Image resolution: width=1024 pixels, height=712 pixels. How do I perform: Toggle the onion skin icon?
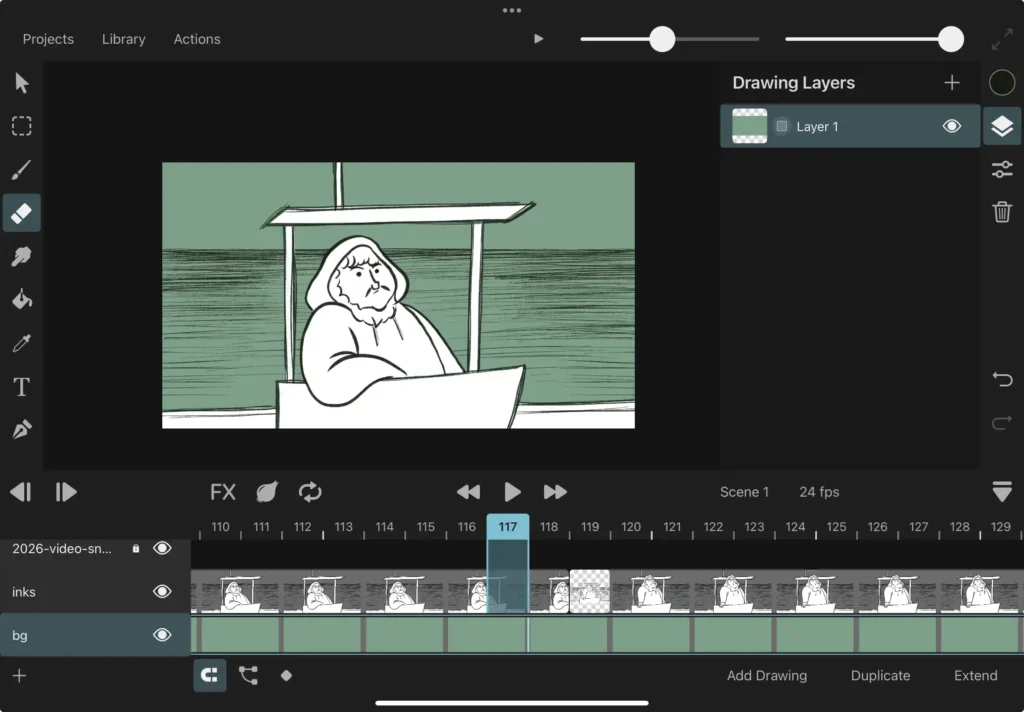pos(267,492)
